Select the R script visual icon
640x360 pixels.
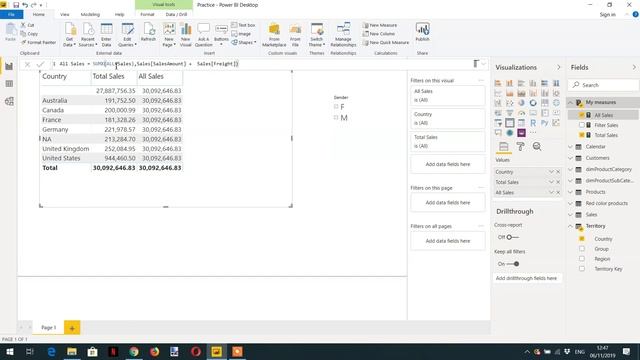pos(533,122)
